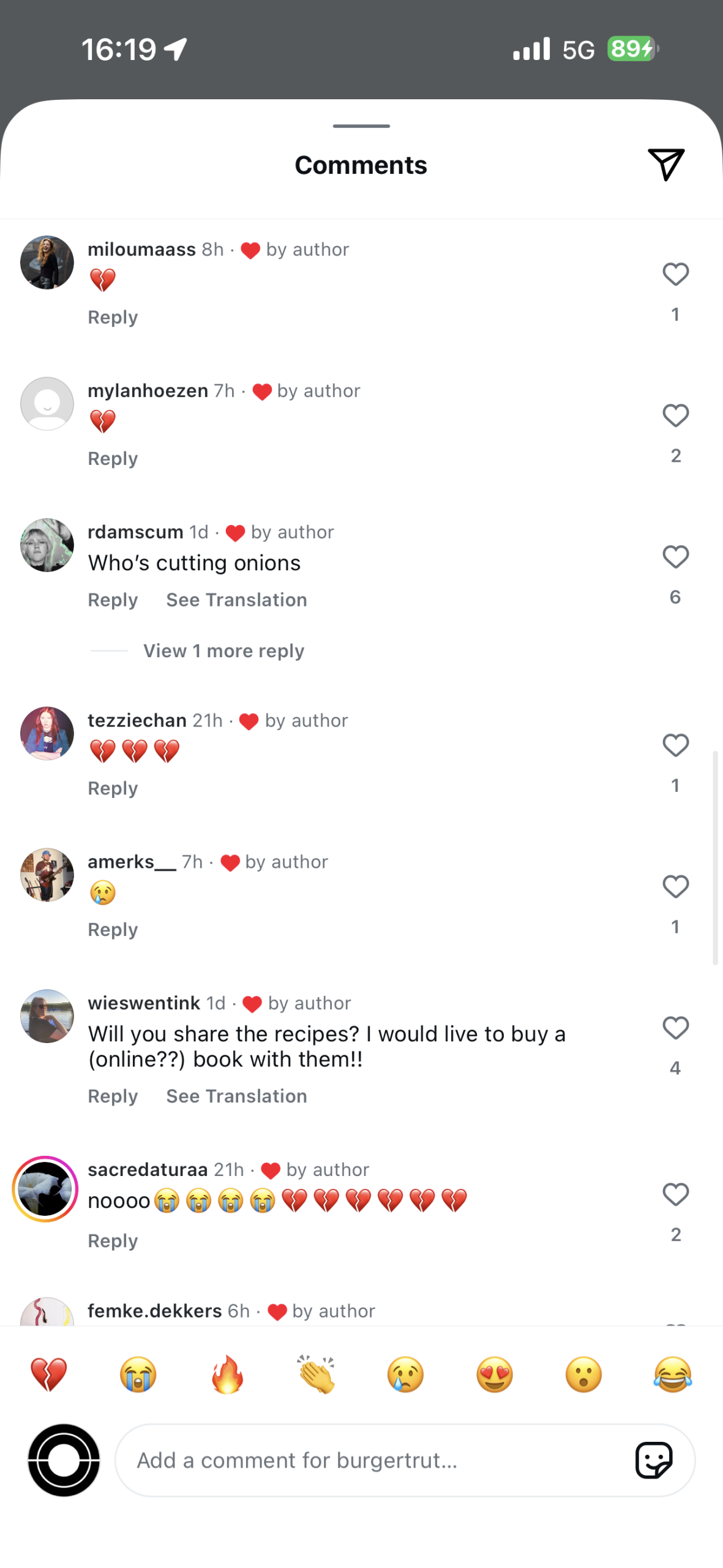Like wieswentink's recipes comment

click(675, 1027)
